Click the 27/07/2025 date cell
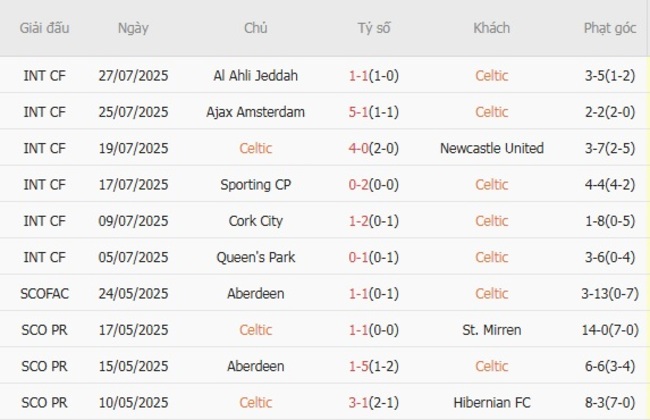650x420 pixels. coord(133,75)
